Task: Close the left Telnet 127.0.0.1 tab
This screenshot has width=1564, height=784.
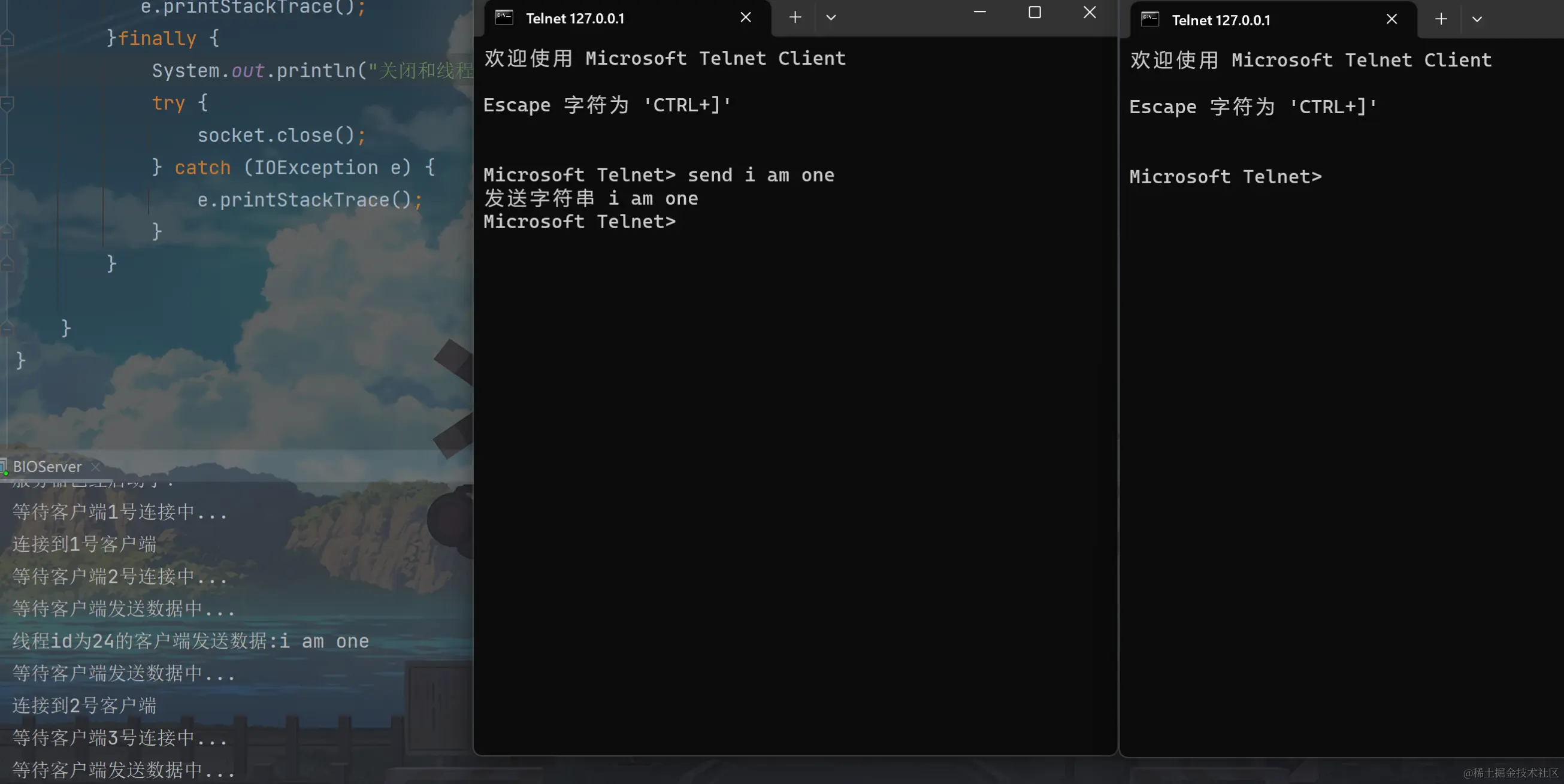Action: (746, 17)
